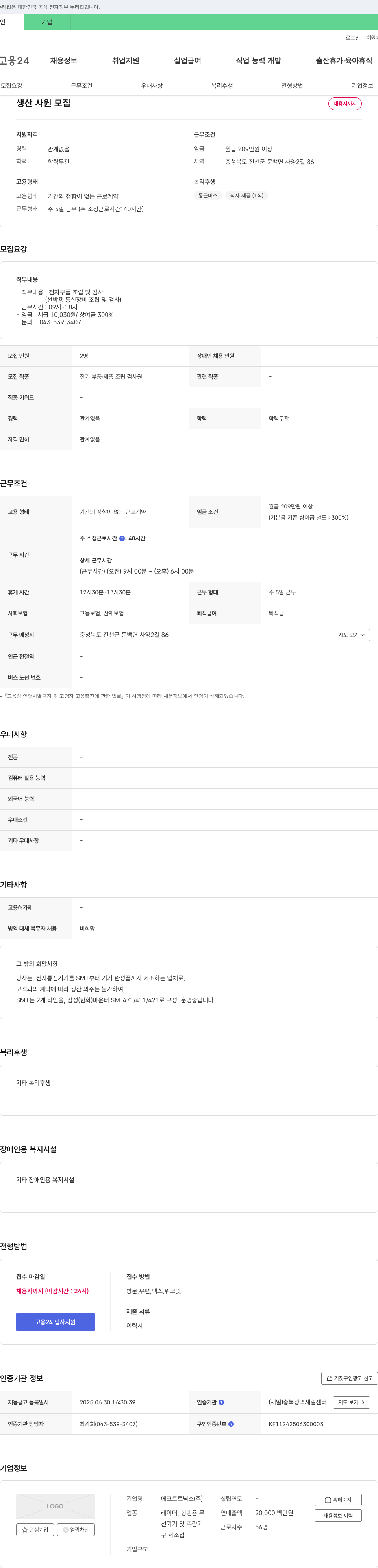The width and height of the screenshot is (378, 1568).
Task: Click 비희망 under 병역 대체 복무자 채용
Action: tap(87, 928)
